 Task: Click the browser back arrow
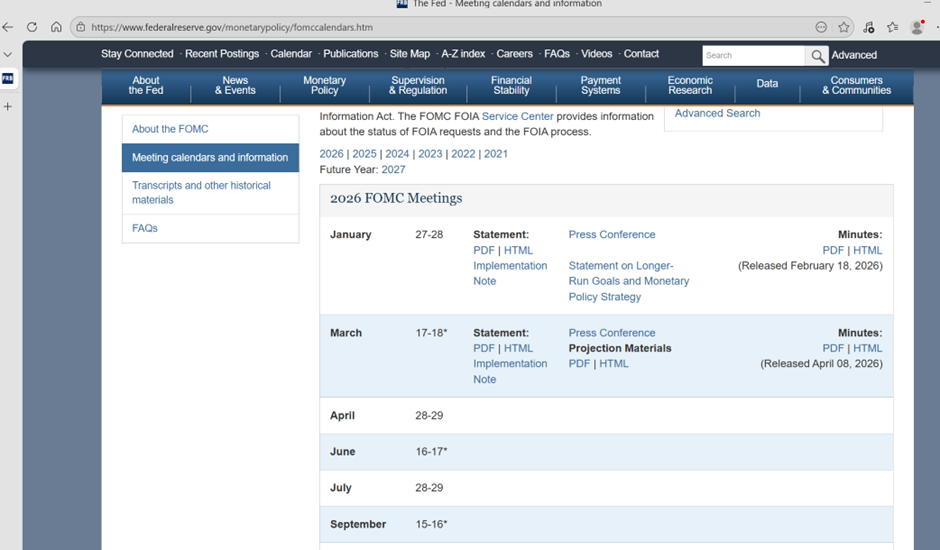(8, 27)
